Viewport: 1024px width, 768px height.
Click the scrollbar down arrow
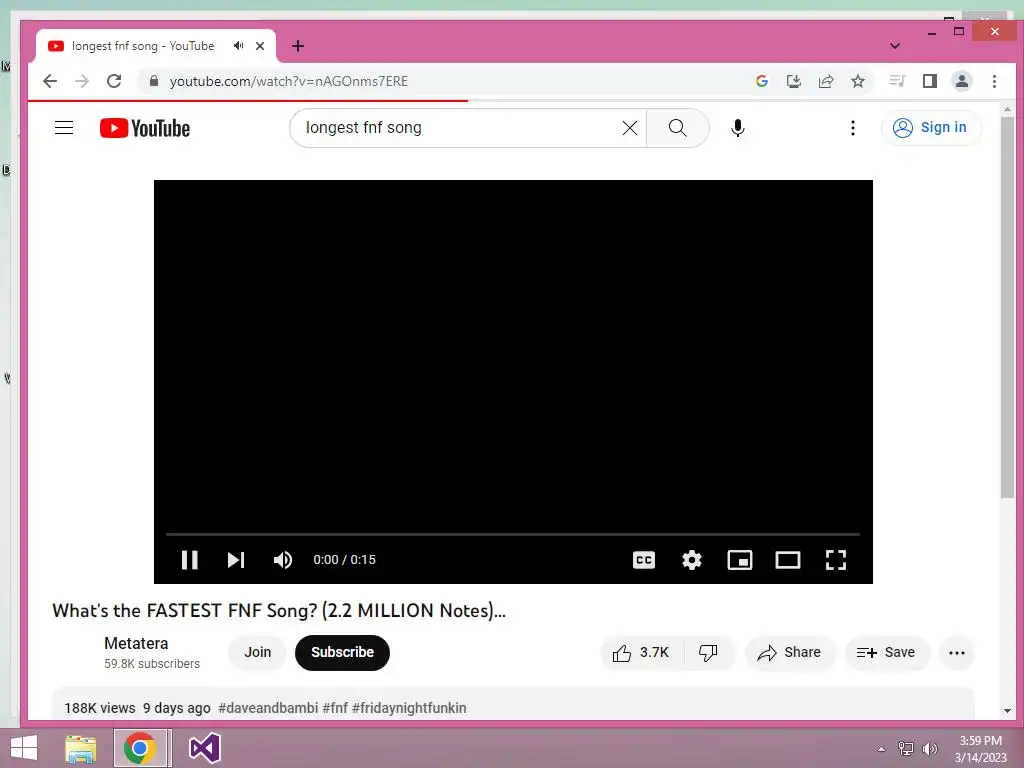pyautogui.click(x=1007, y=711)
